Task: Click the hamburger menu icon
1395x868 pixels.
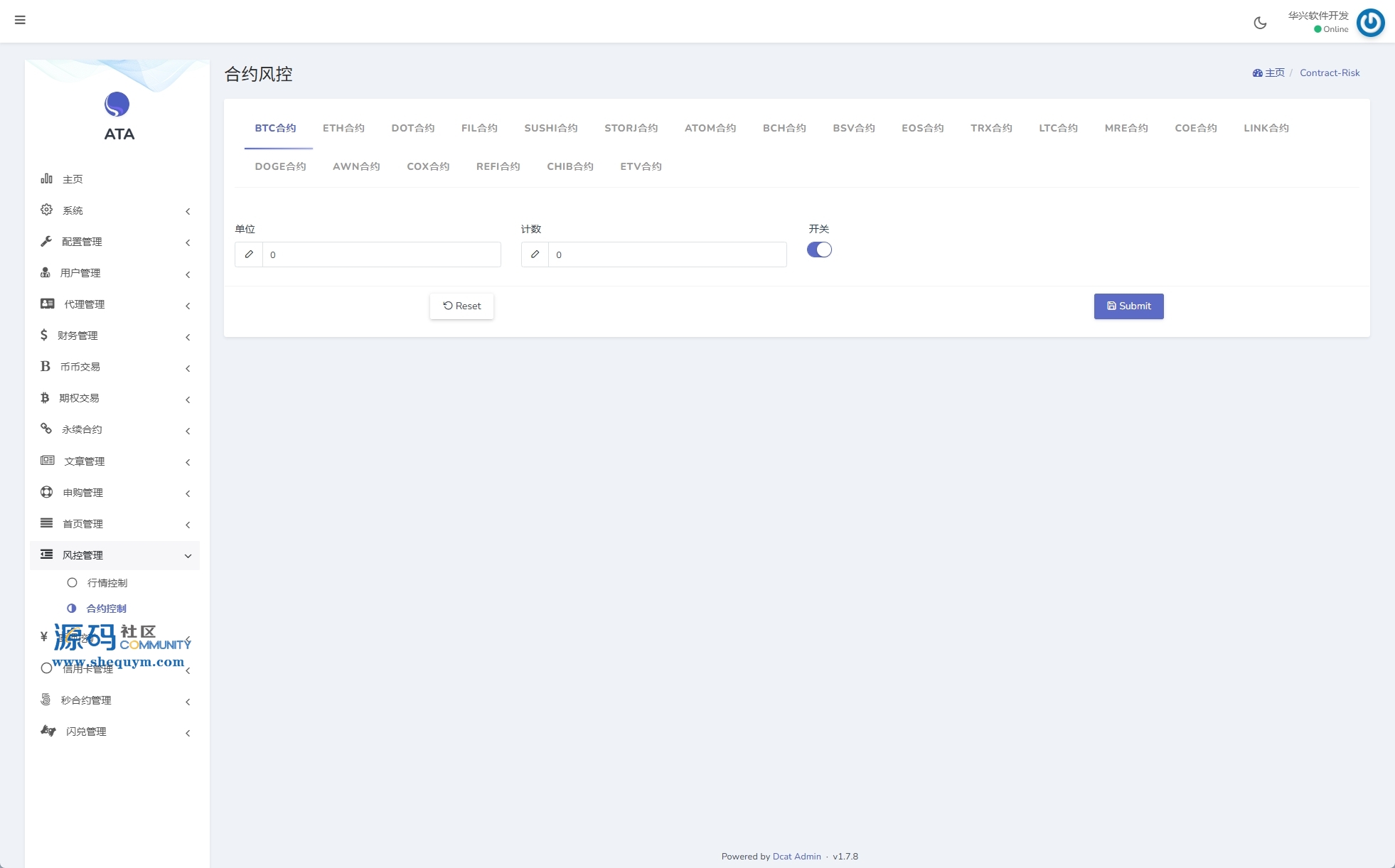Action: (20, 20)
